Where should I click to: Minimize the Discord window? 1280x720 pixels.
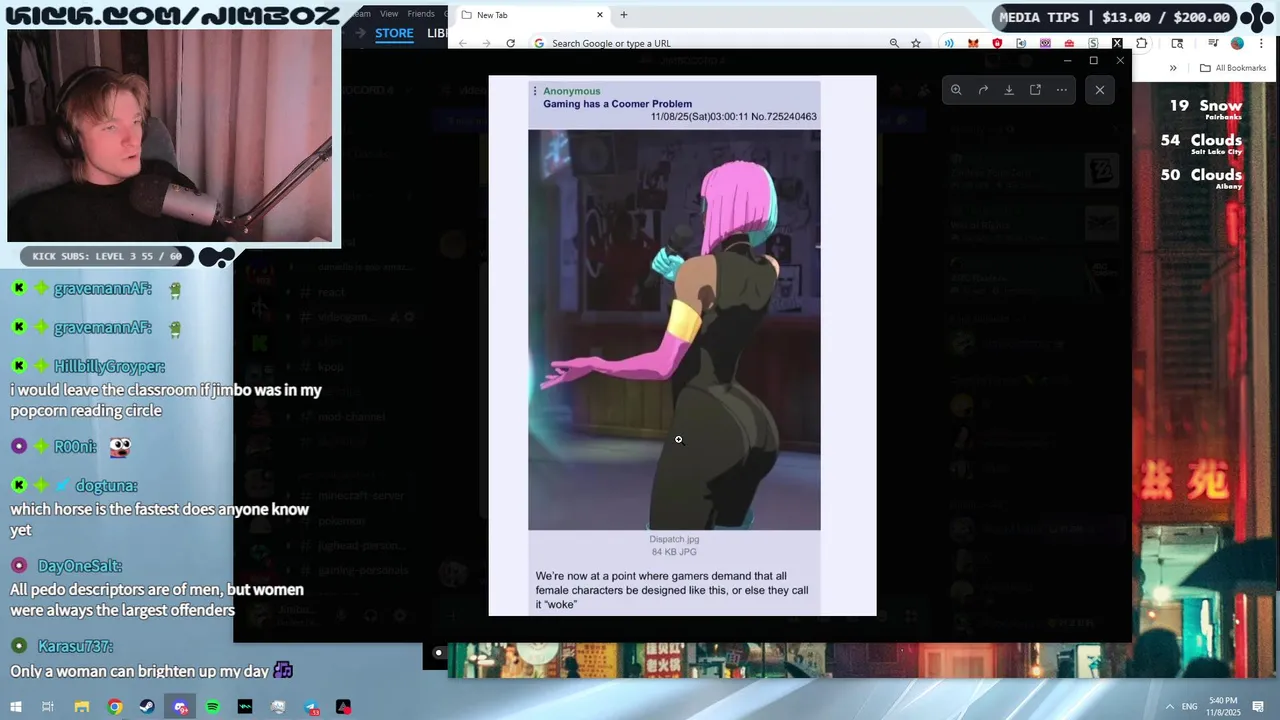coord(1067,60)
